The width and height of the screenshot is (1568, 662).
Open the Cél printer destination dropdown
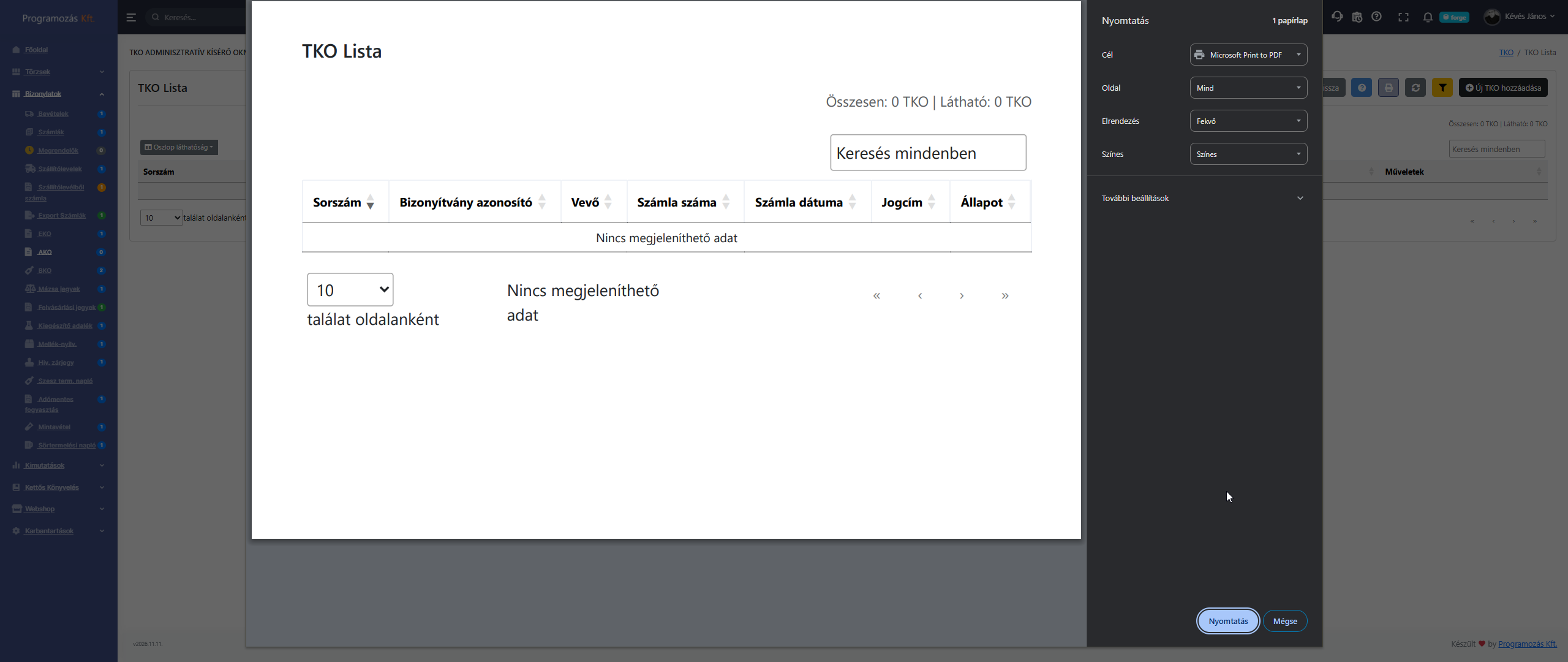coord(1248,55)
